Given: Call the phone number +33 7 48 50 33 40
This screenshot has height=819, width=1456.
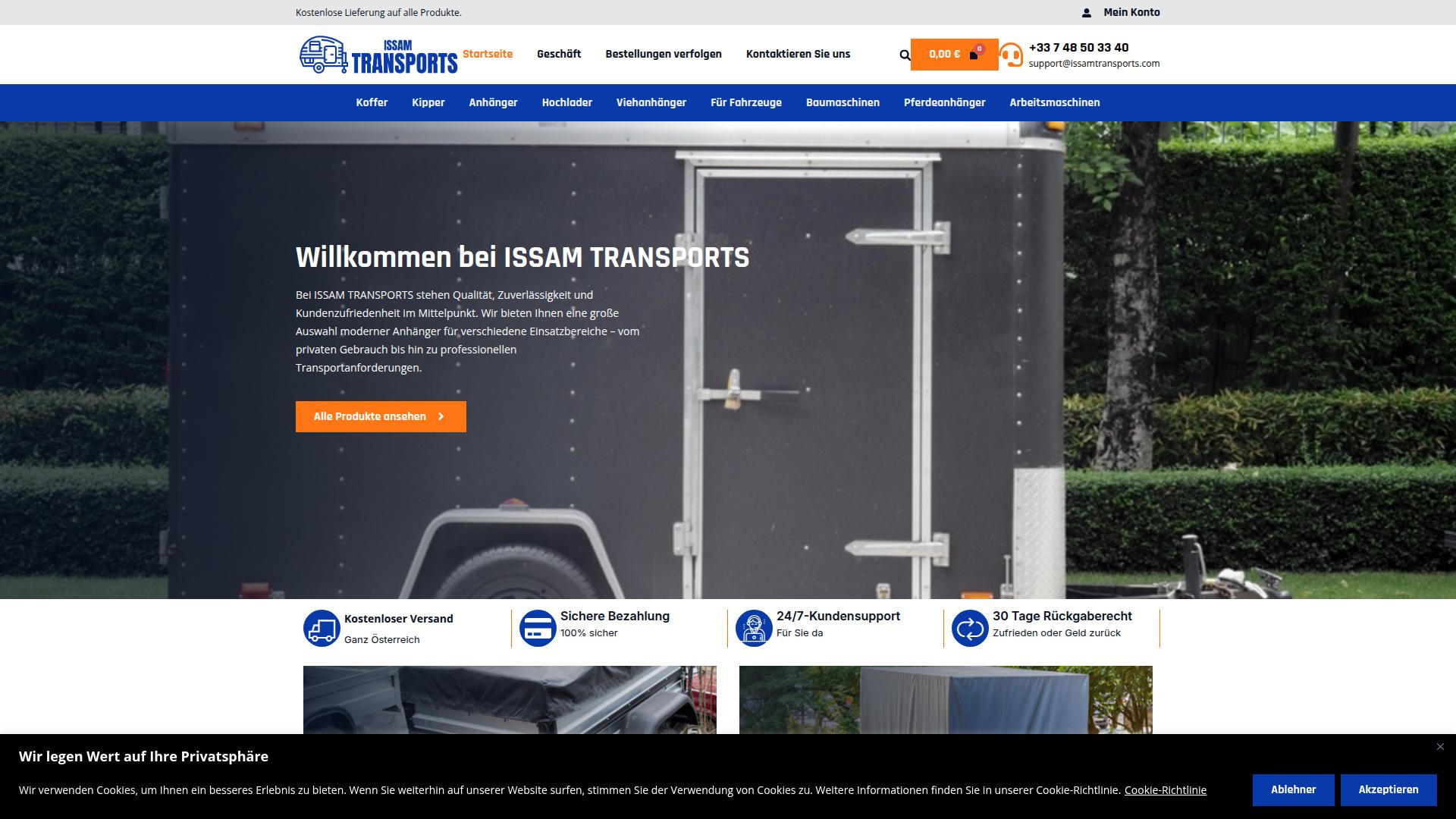Looking at the screenshot, I should [1078, 47].
